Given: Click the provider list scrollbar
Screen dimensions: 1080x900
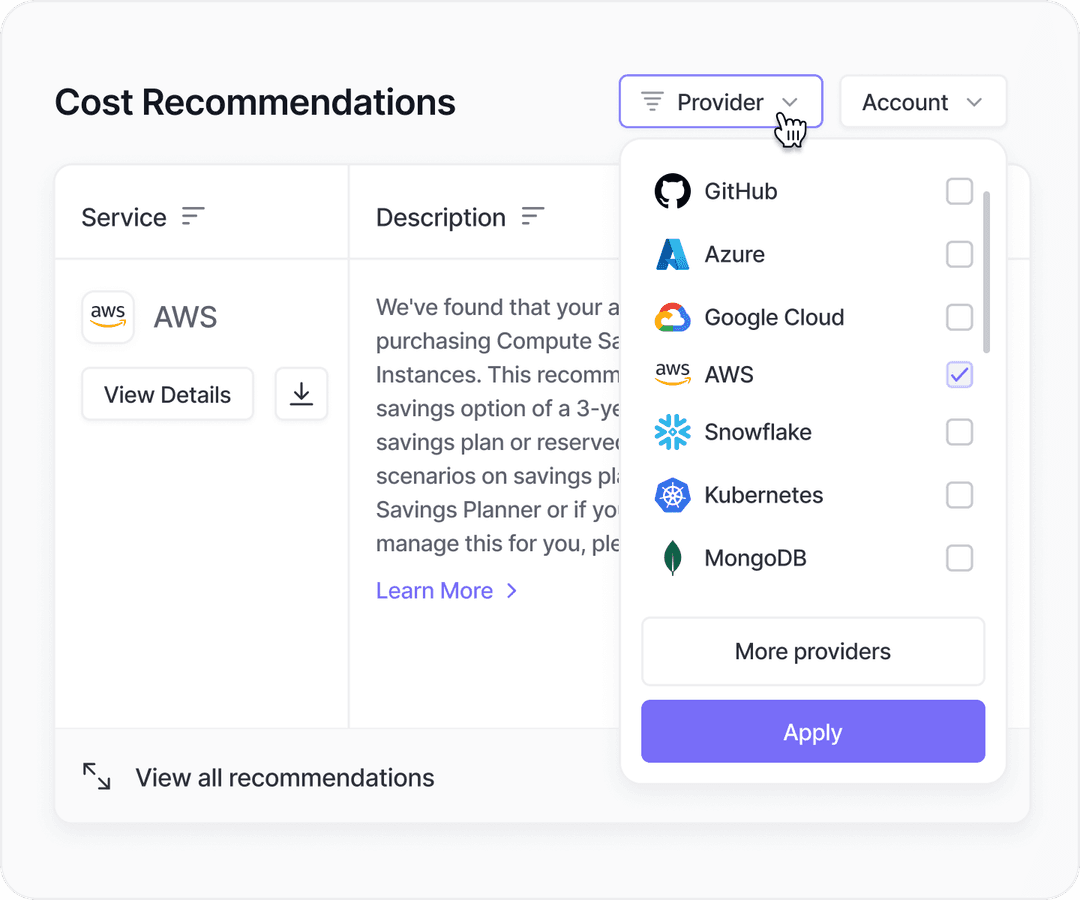Looking at the screenshot, I should [987, 272].
